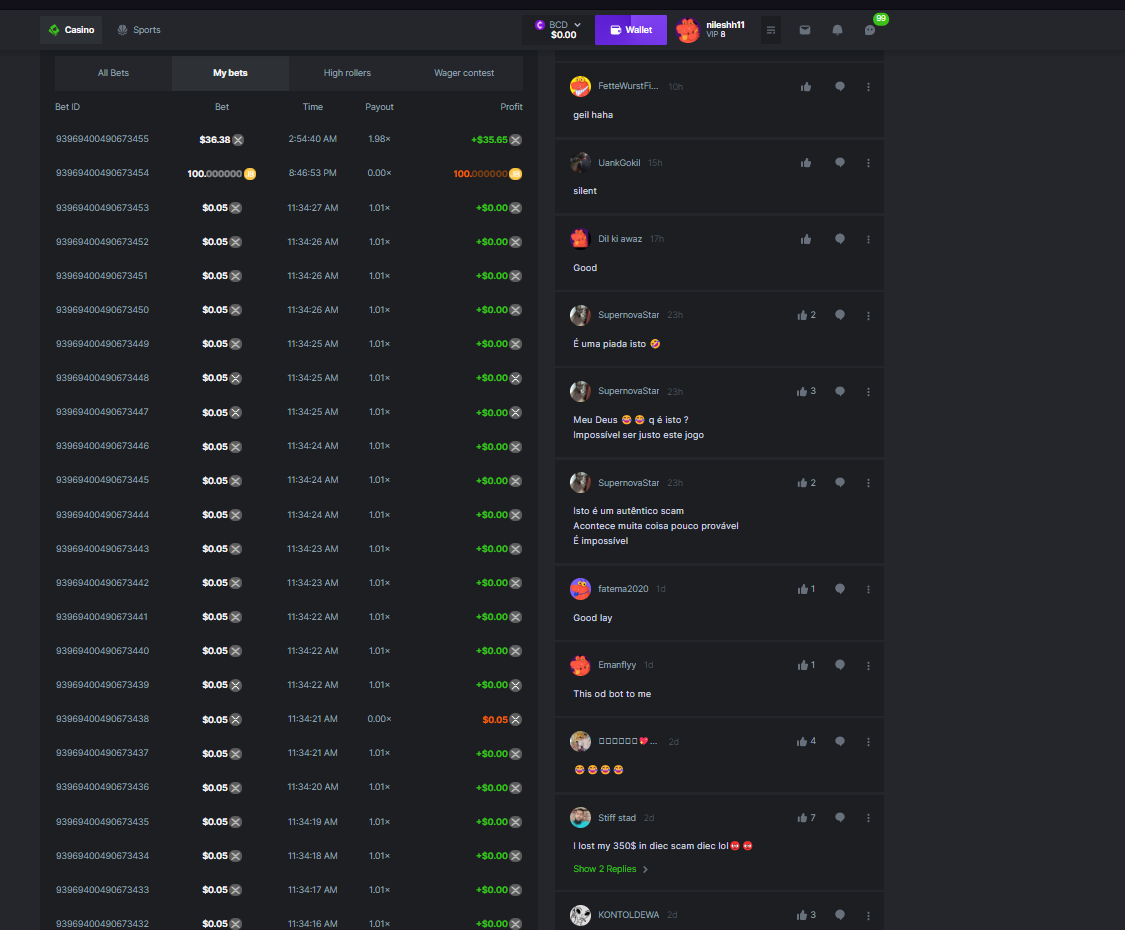
Task: Reply to UankGokil's 'silent' comment
Action: [x=840, y=163]
